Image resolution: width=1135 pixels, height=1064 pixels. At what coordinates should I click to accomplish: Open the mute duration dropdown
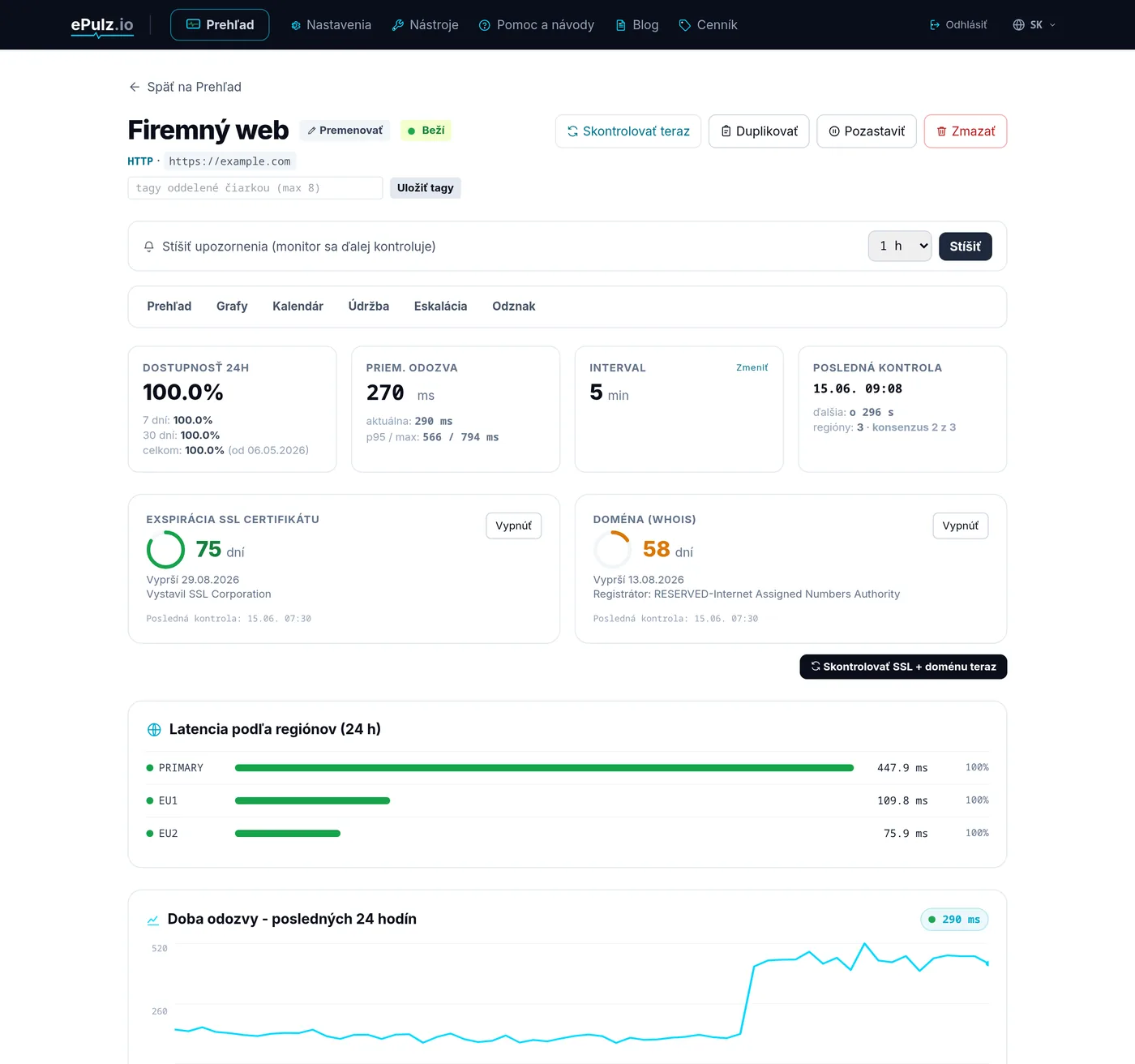tap(900, 246)
